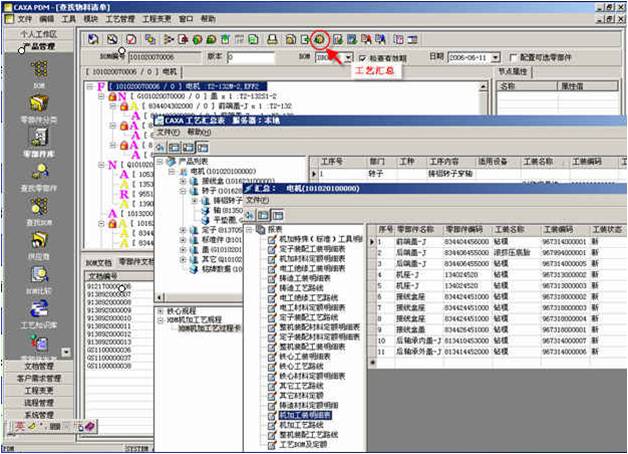Click the hierarchy tree icon in main toolbar
Image resolution: width=628 pixels, height=454 pixels.
coord(169,39)
